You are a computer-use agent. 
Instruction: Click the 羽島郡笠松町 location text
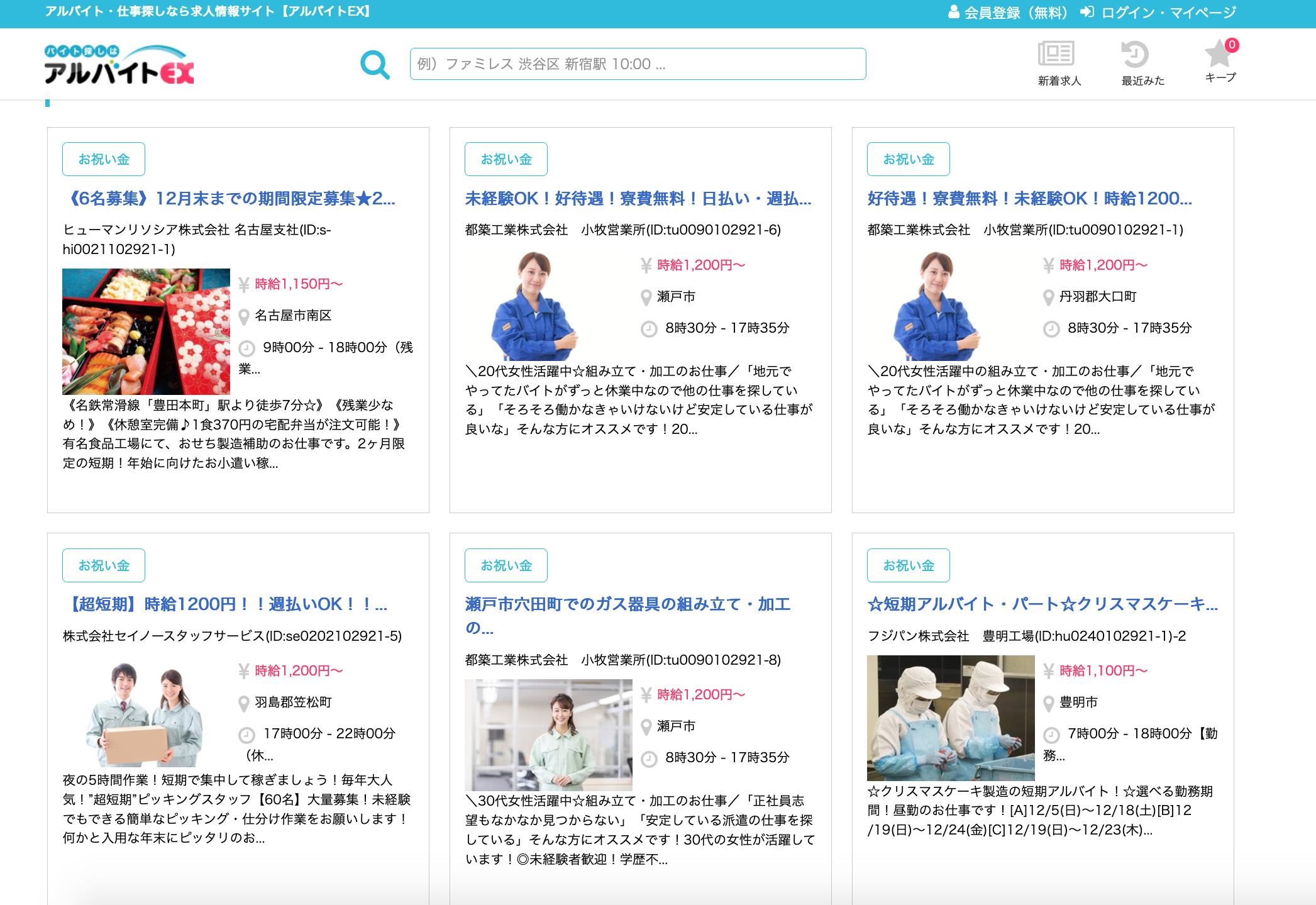tap(293, 702)
